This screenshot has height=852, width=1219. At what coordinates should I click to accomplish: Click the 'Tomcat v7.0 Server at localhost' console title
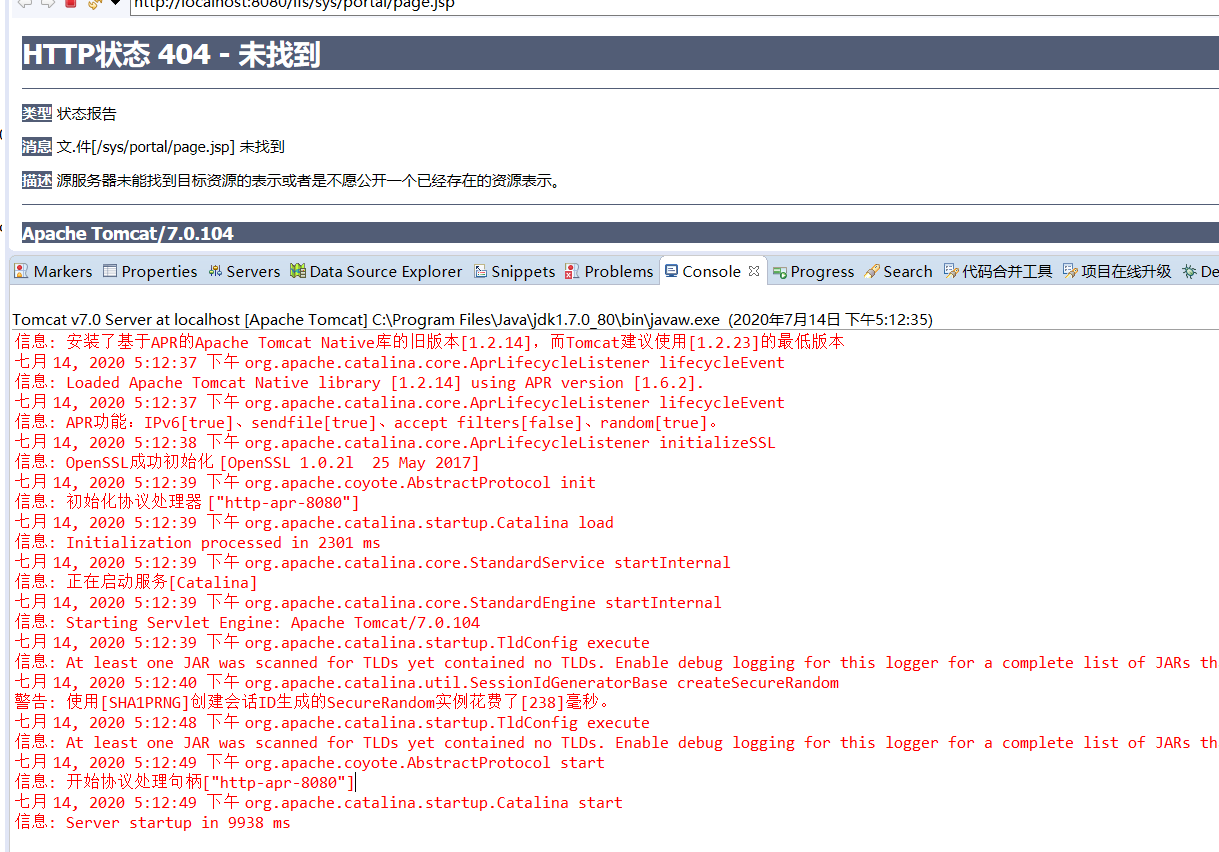coord(472,320)
